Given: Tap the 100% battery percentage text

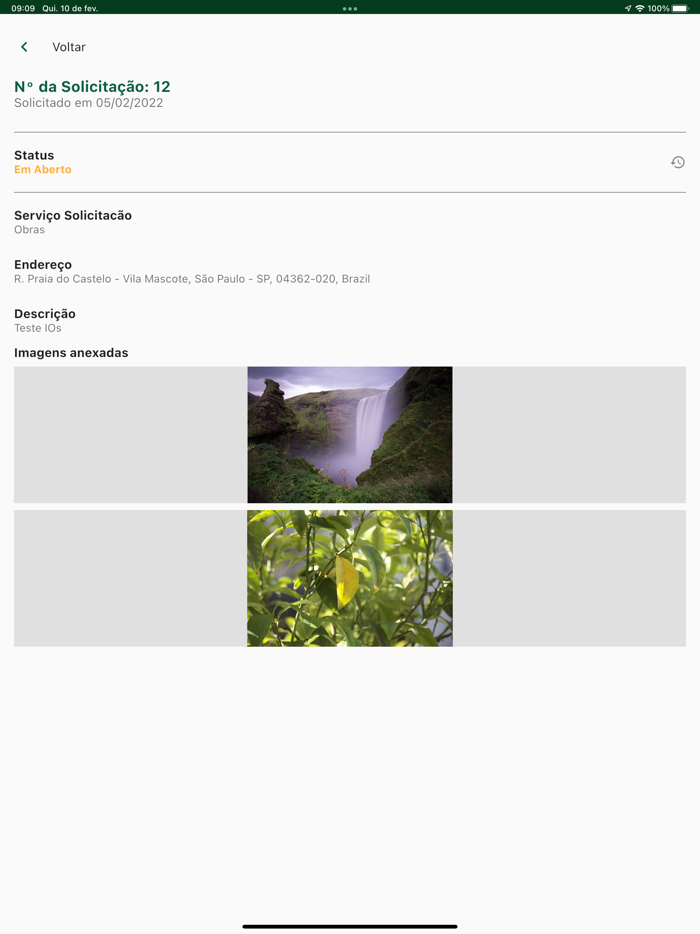Looking at the screenshot, I should click(658, 8).
